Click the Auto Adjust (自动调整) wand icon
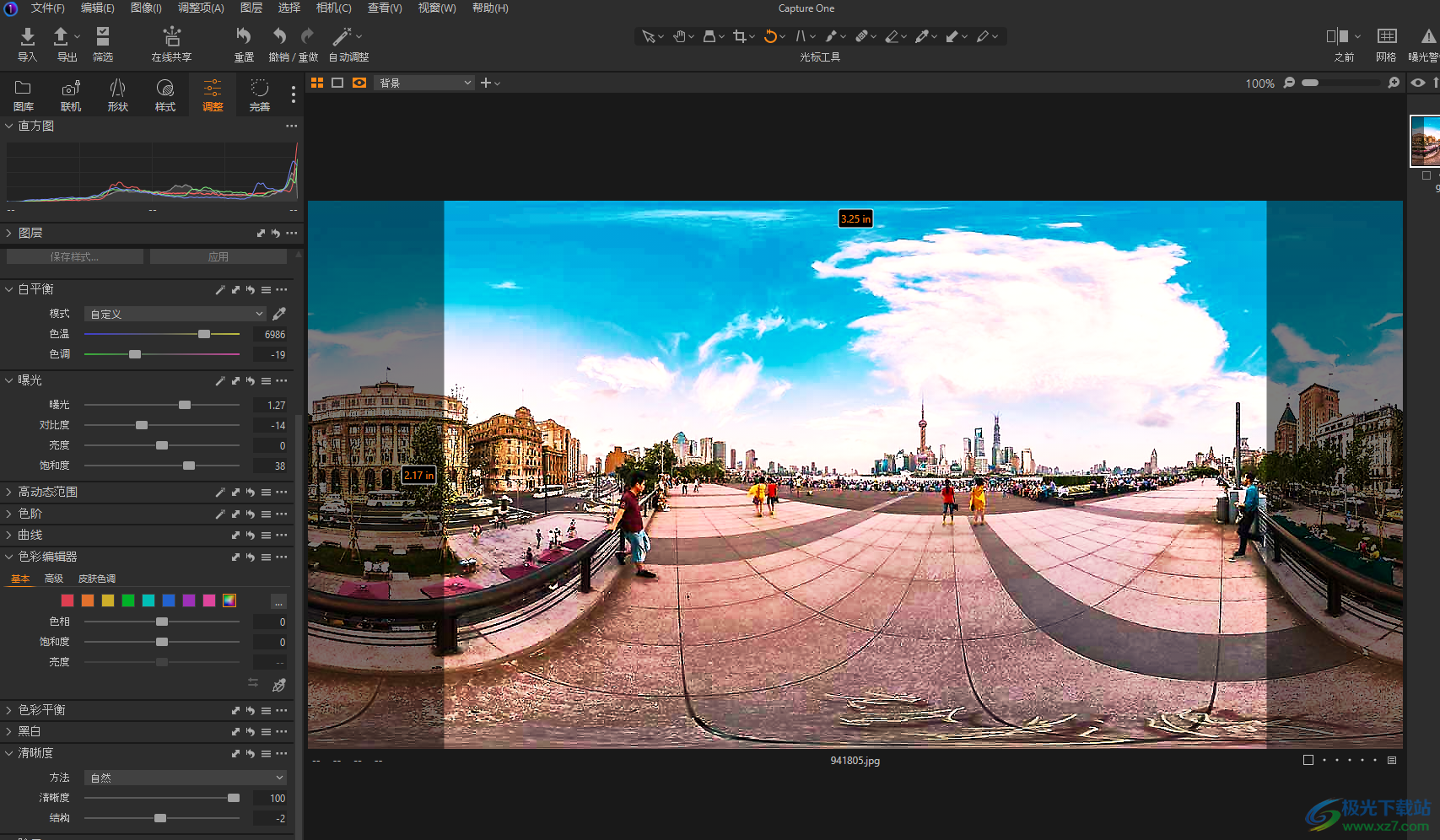The image size is (1440, 840). pos(342,36)
